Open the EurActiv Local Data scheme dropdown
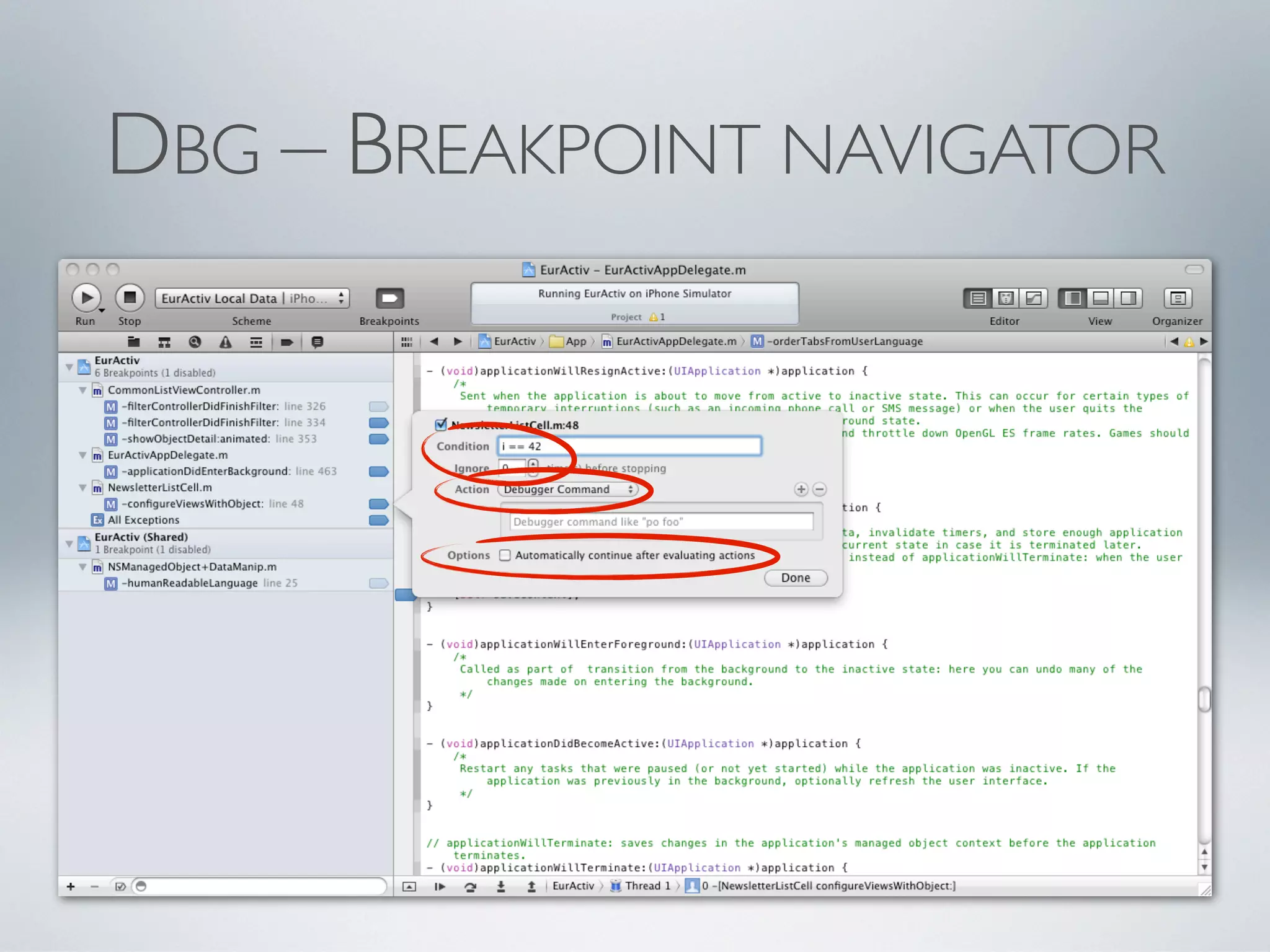This screenshot has width=1270, height=952. coord(252,298)
